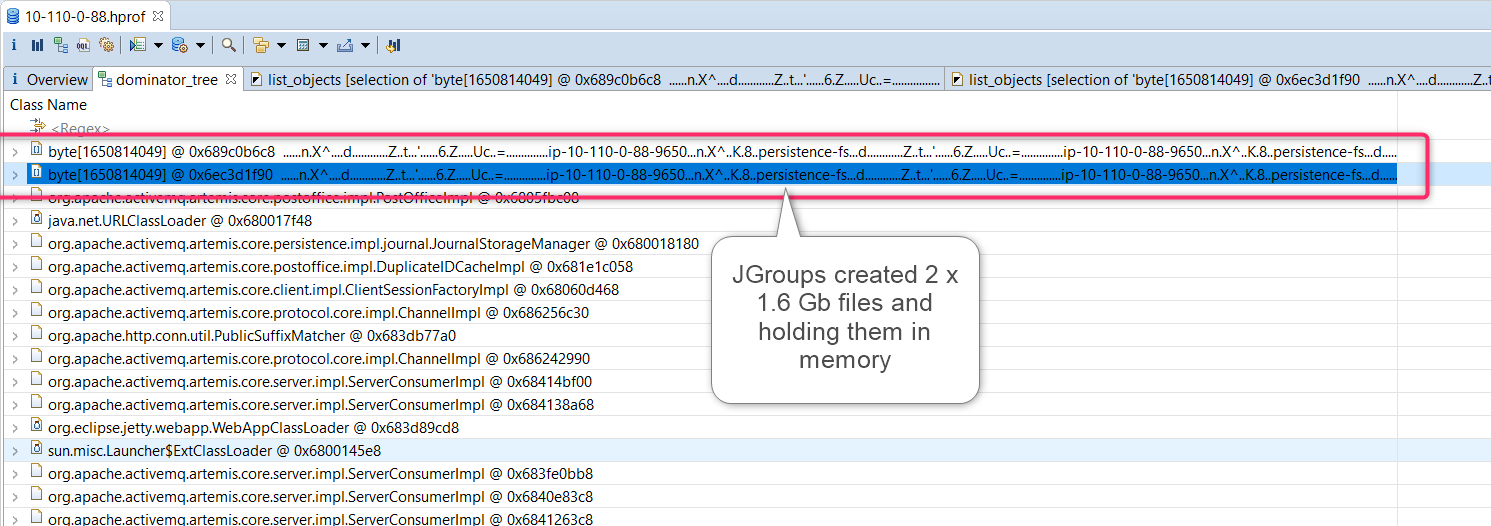This screenshot has width=1491, height=526.
Task: Click the WebAppClassLoader object icon
Action: [37, 426]
